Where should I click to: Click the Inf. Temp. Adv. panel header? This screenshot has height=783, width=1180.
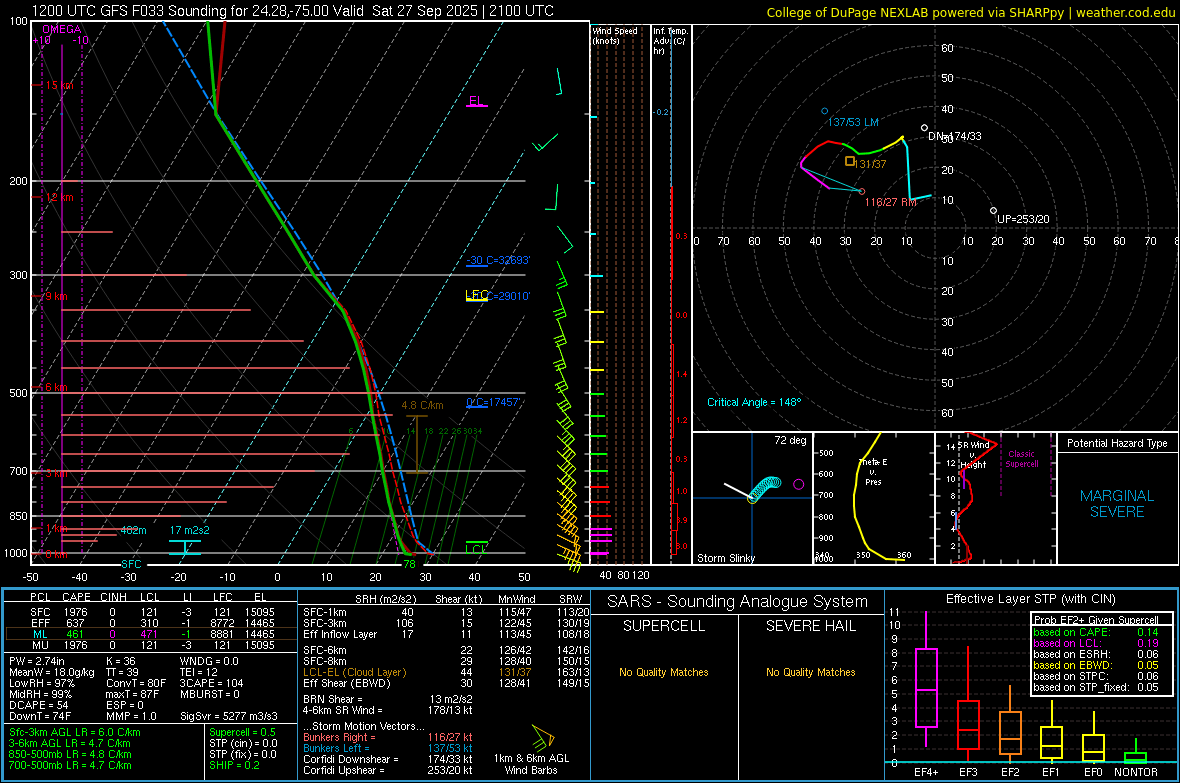[670, 41]
